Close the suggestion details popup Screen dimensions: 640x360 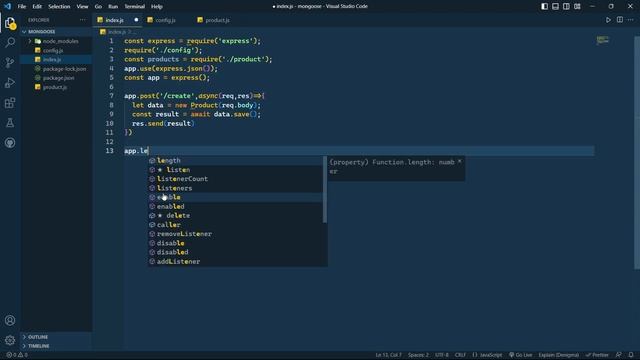[460, 162]
